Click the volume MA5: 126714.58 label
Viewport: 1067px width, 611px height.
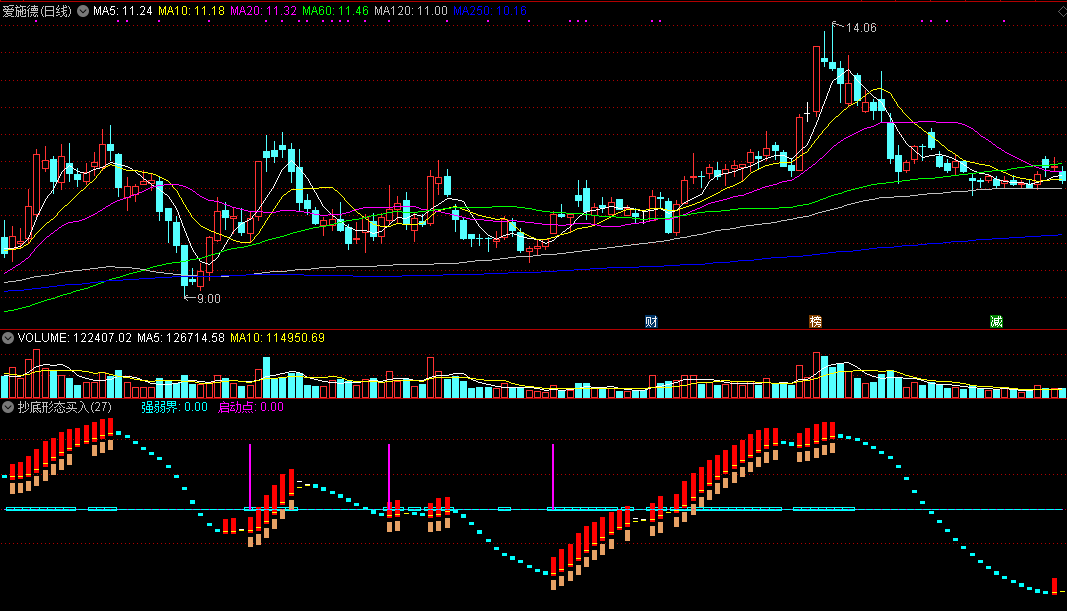coord(181,337)
